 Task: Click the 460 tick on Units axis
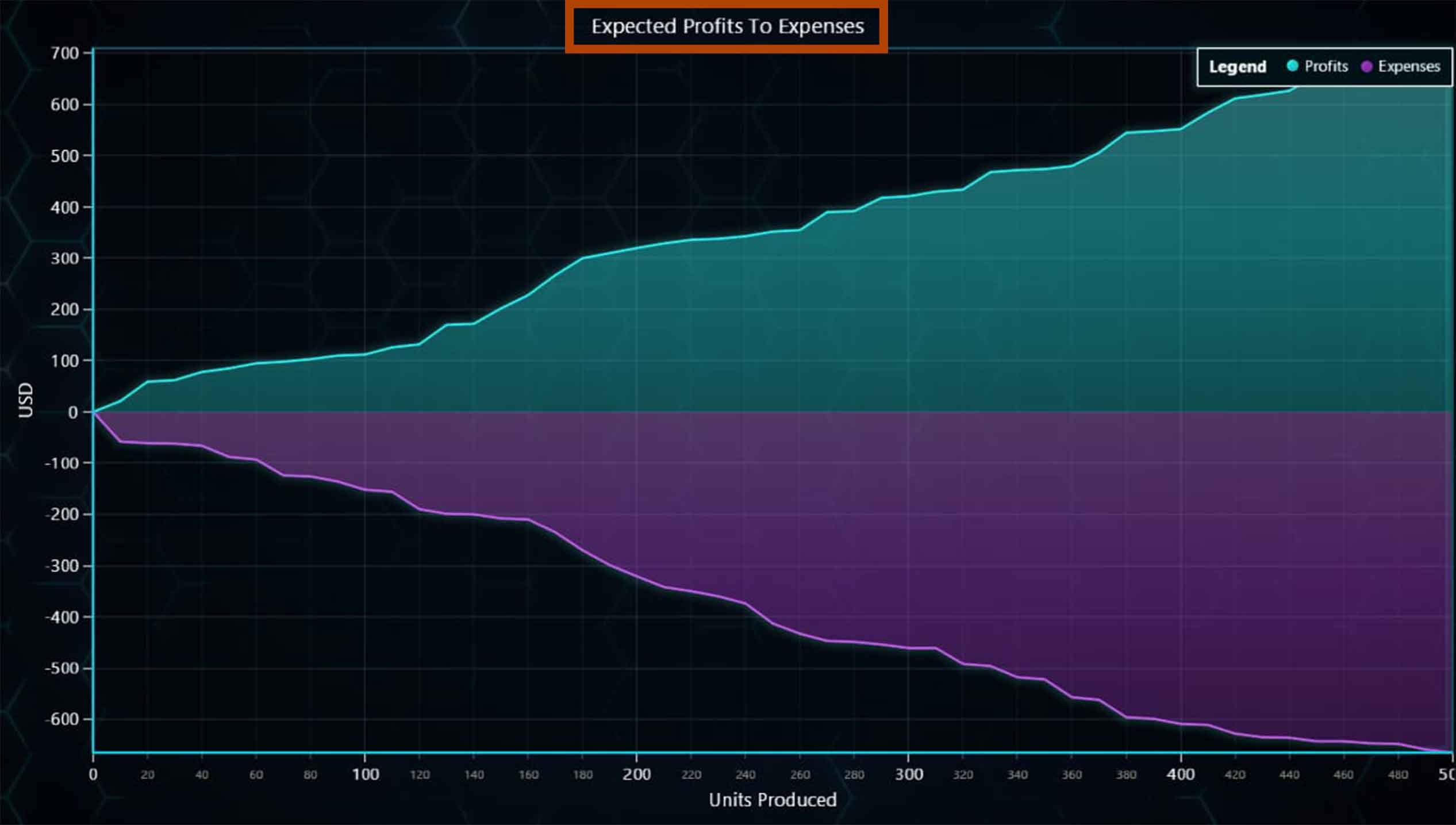click(1344, 775)
